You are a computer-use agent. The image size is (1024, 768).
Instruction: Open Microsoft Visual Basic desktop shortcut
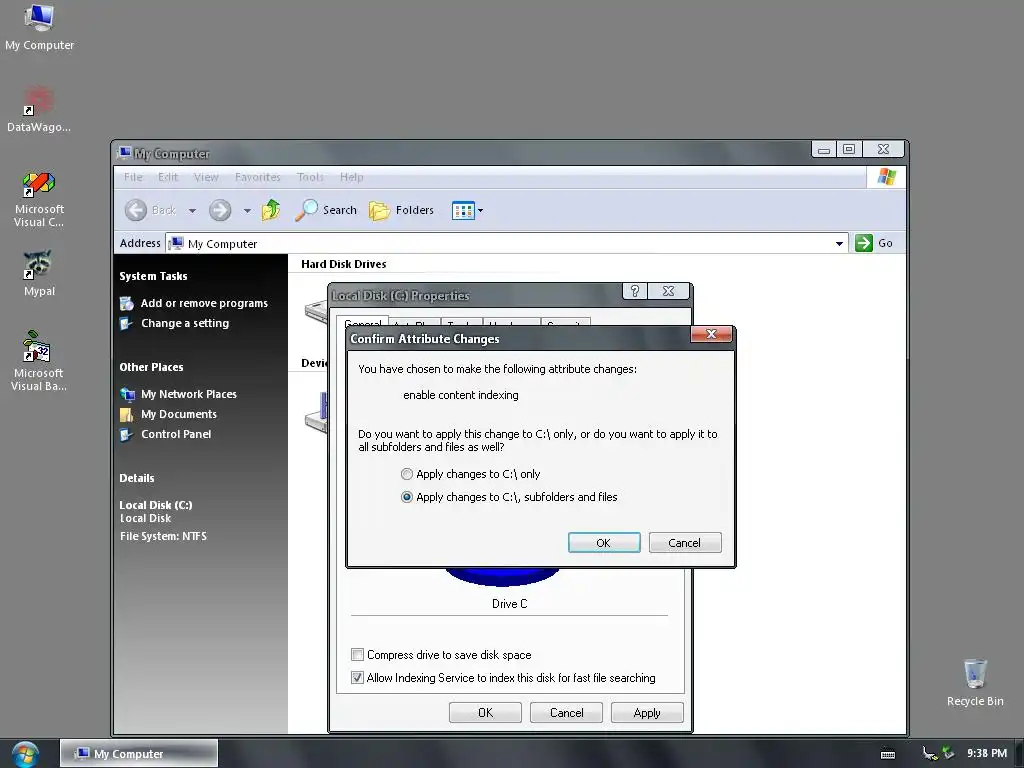(x=39, y=361)
